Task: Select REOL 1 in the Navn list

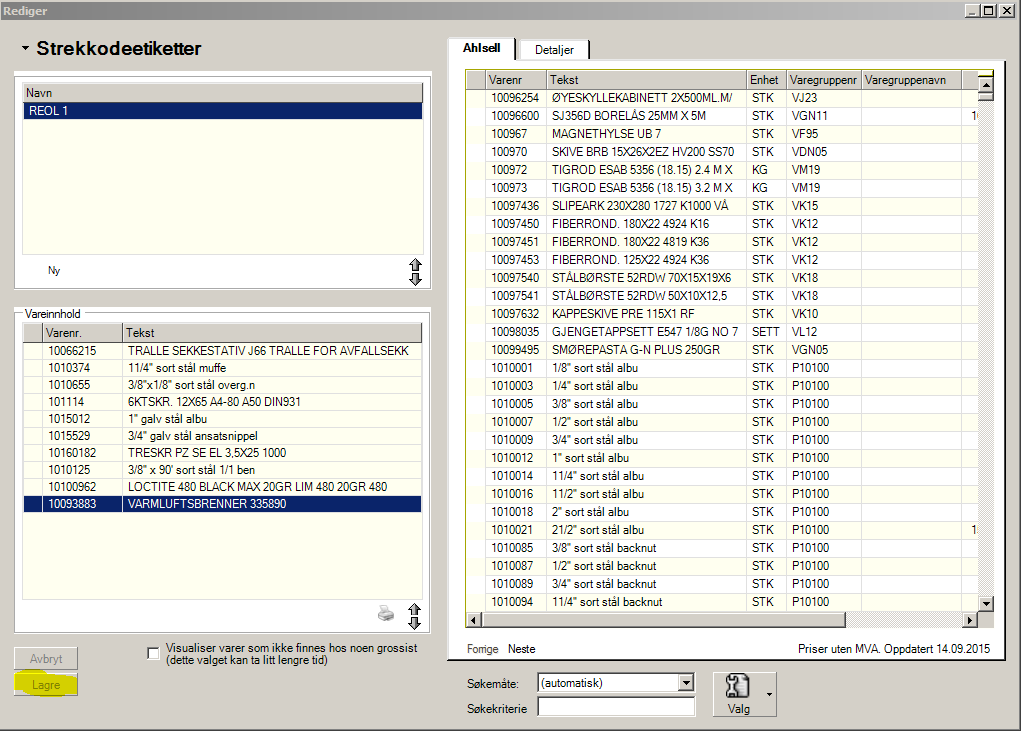Action: 223,111
